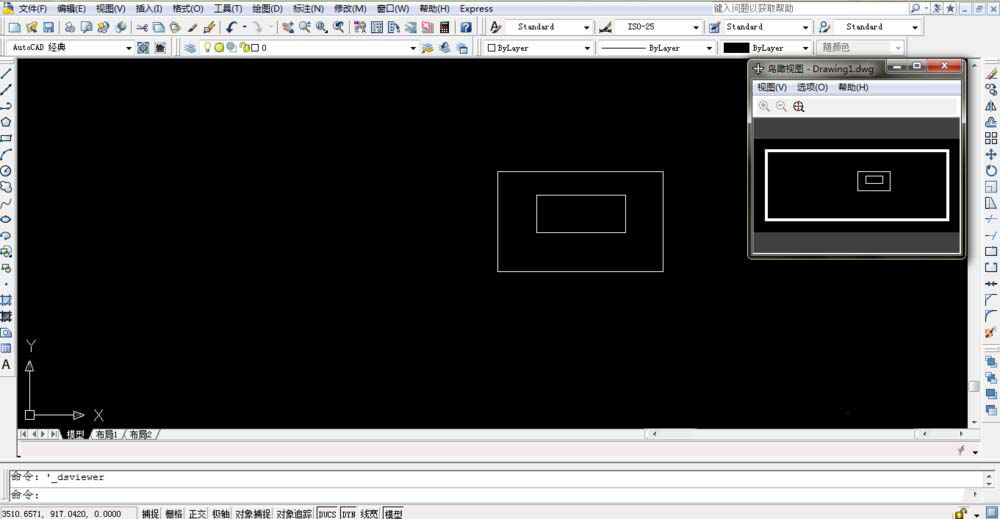The height and width of the screenshot is (519, 1000).
Task: Click the Undo arrow icon
Action: click(x=232, y=27)
